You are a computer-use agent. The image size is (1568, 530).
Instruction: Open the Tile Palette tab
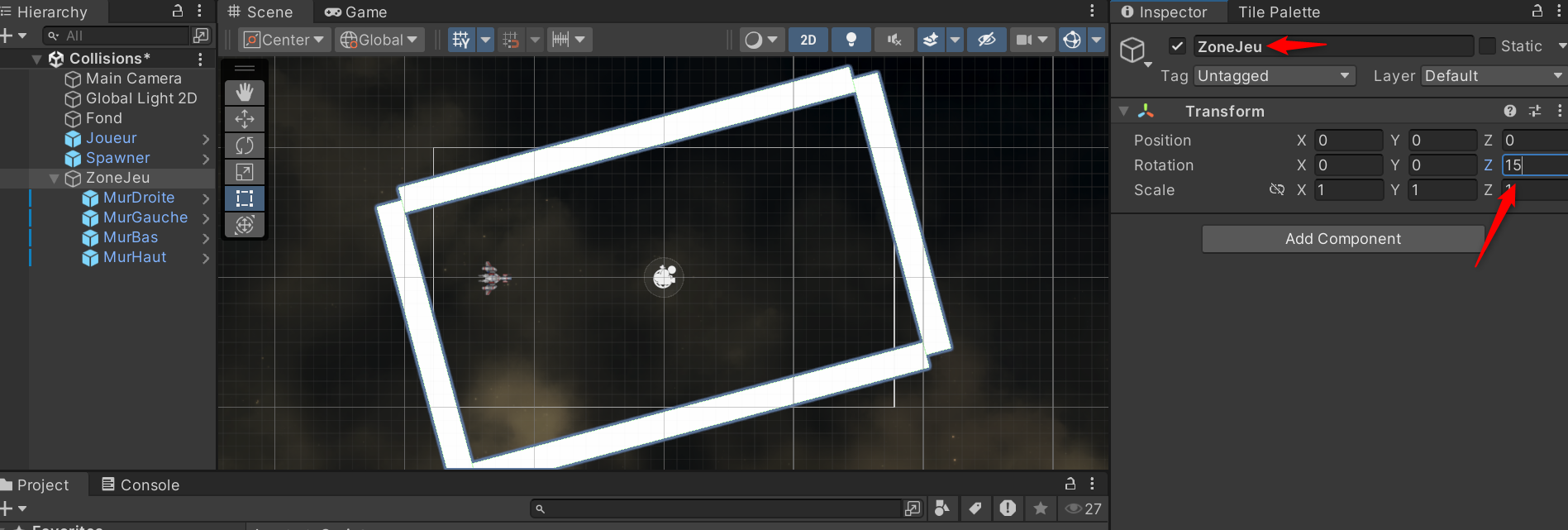tap(1279, 12)
